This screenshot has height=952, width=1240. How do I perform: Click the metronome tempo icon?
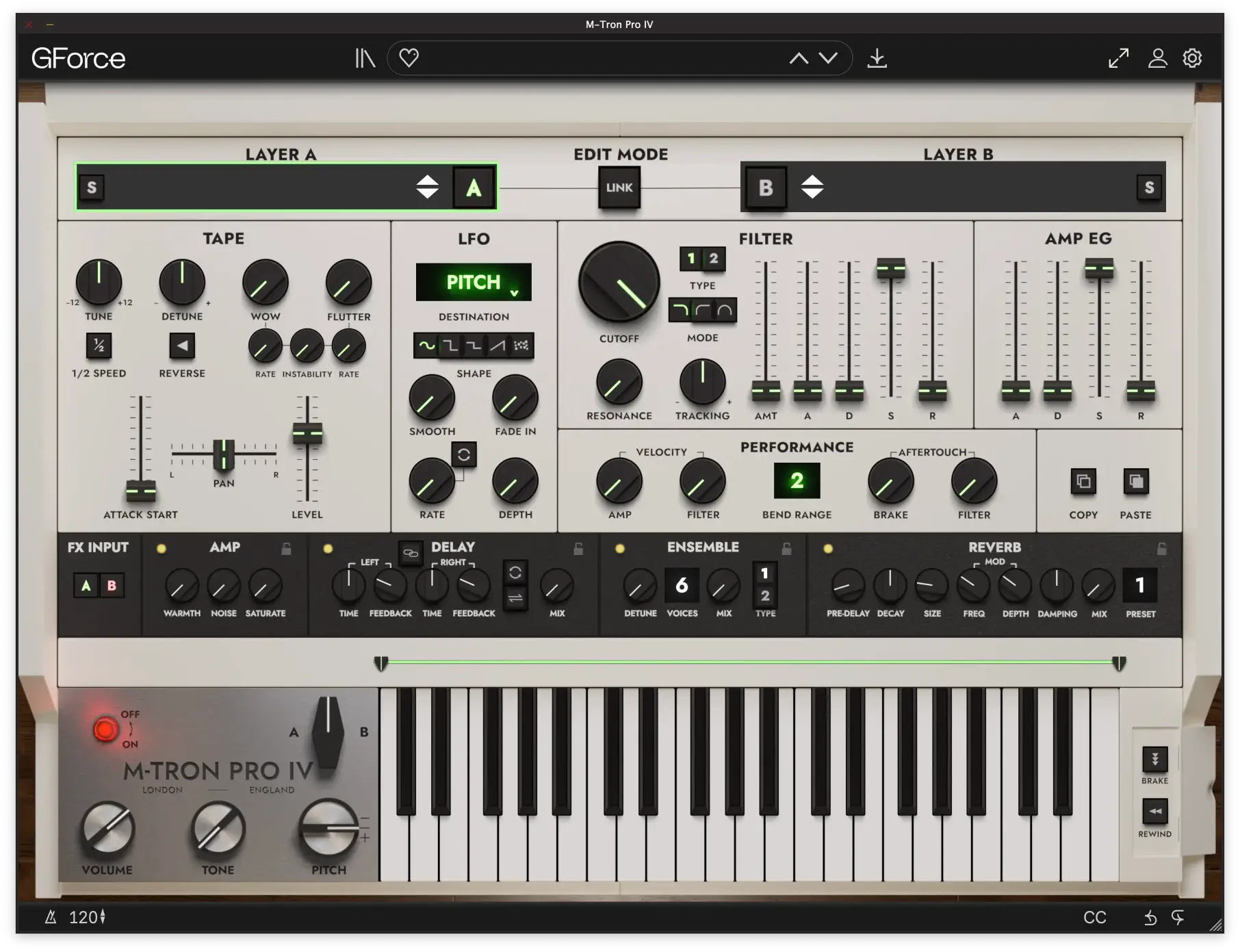pos(51,917)
